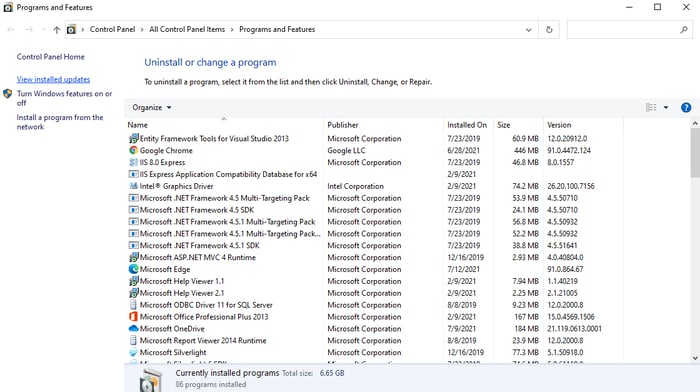Viewport: 700px width, 392px height.
Task: Click the Microsoft ODBC Driver 11 icon
Action: pos(133,305)
